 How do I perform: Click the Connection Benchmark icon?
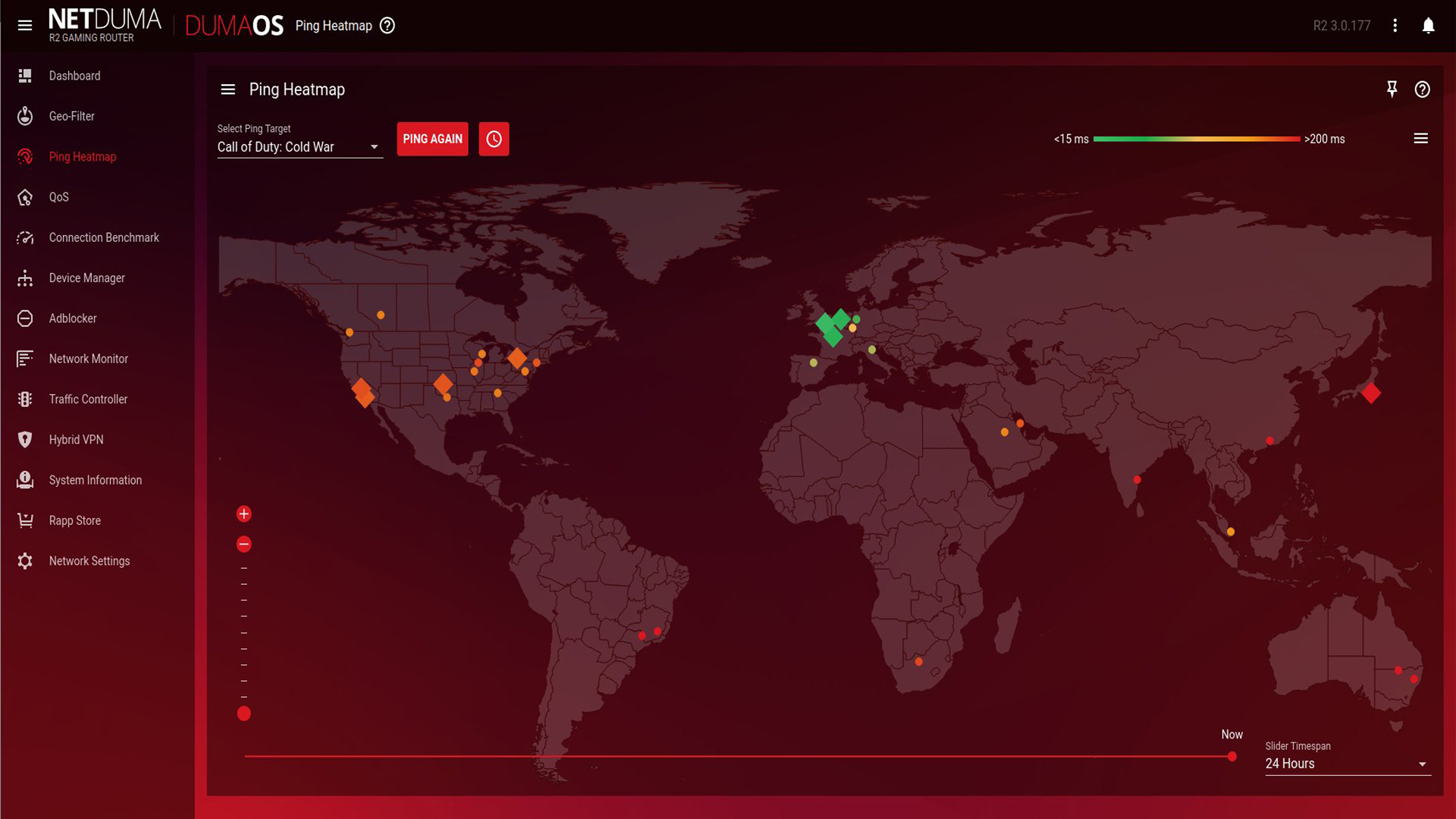[x=25, y=237]
